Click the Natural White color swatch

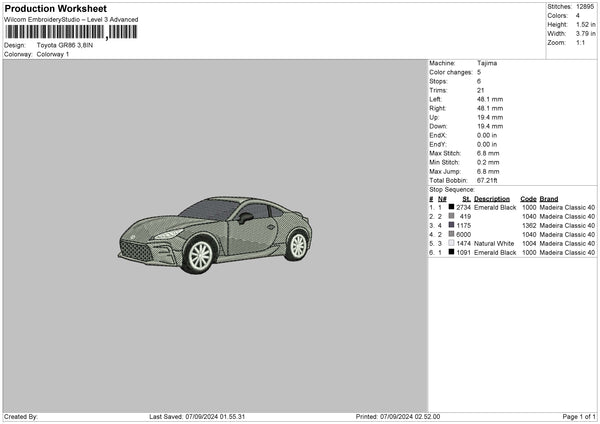[x=452, y=243]
